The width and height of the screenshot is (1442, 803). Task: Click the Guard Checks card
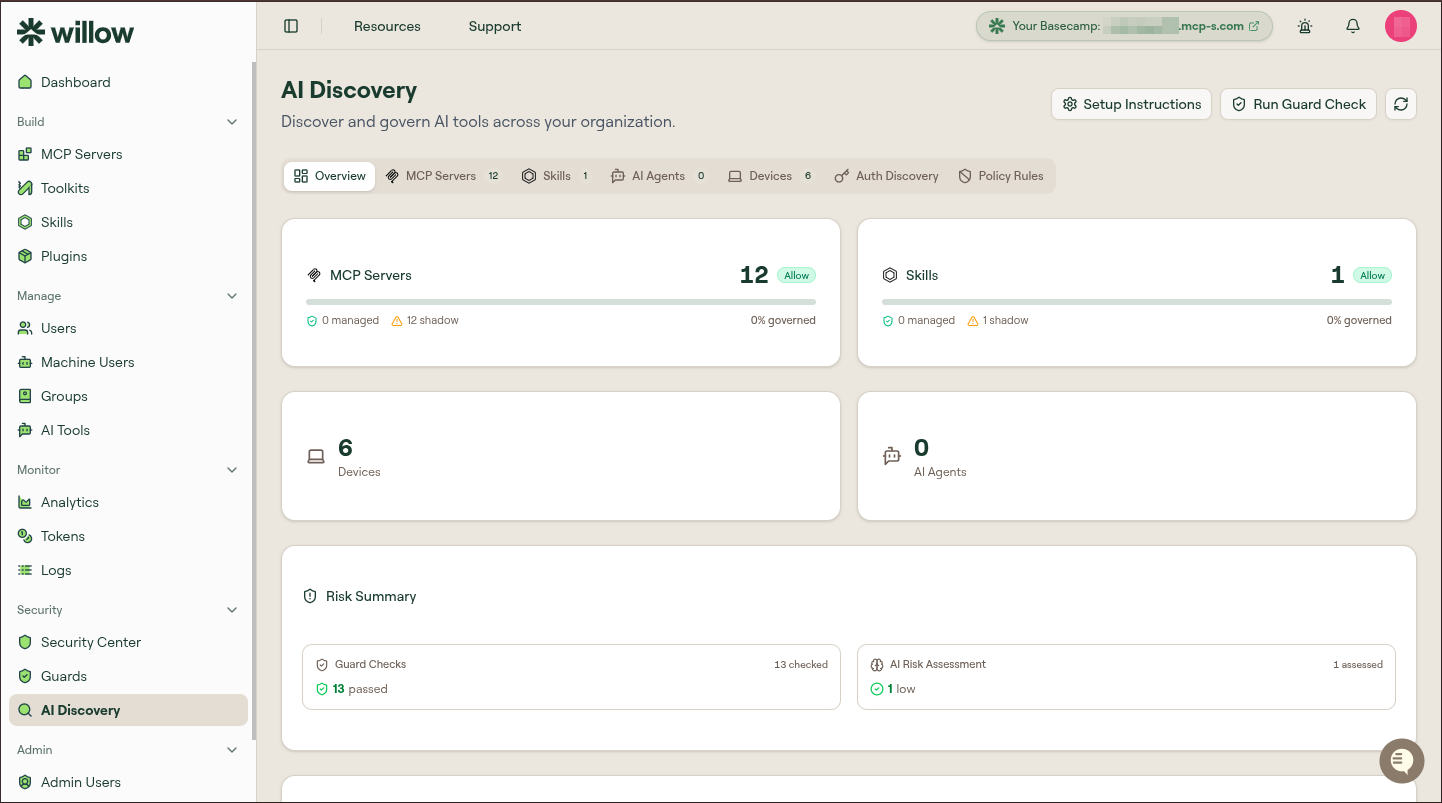pos(571,677)
